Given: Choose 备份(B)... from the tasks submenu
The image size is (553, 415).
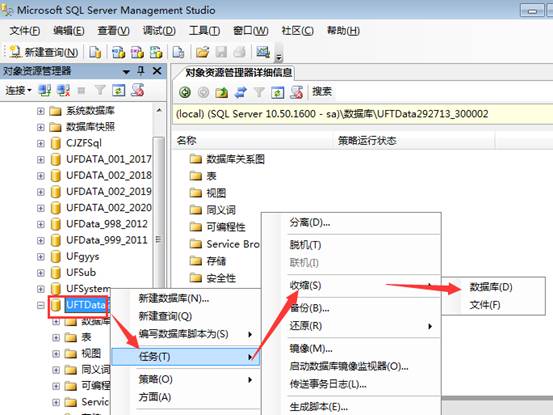Looking at the screenshot, I should 309,308.
